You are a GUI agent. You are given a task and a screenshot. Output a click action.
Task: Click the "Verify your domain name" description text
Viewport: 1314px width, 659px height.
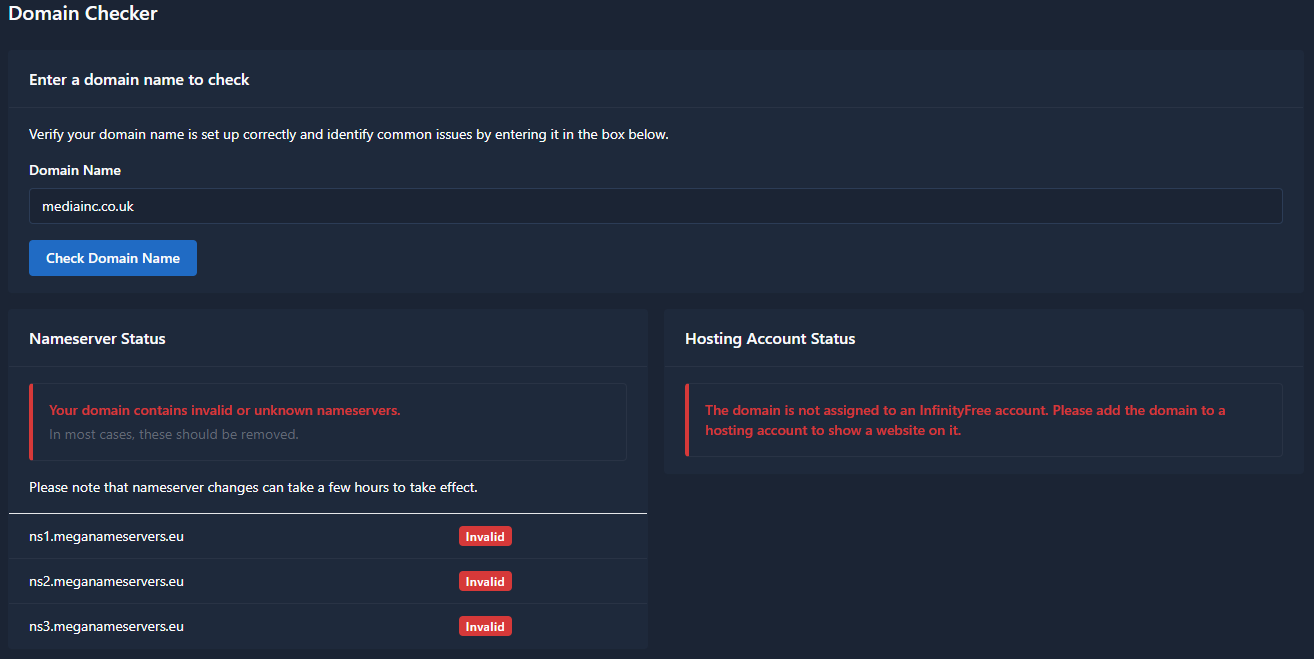coord(348,134)
